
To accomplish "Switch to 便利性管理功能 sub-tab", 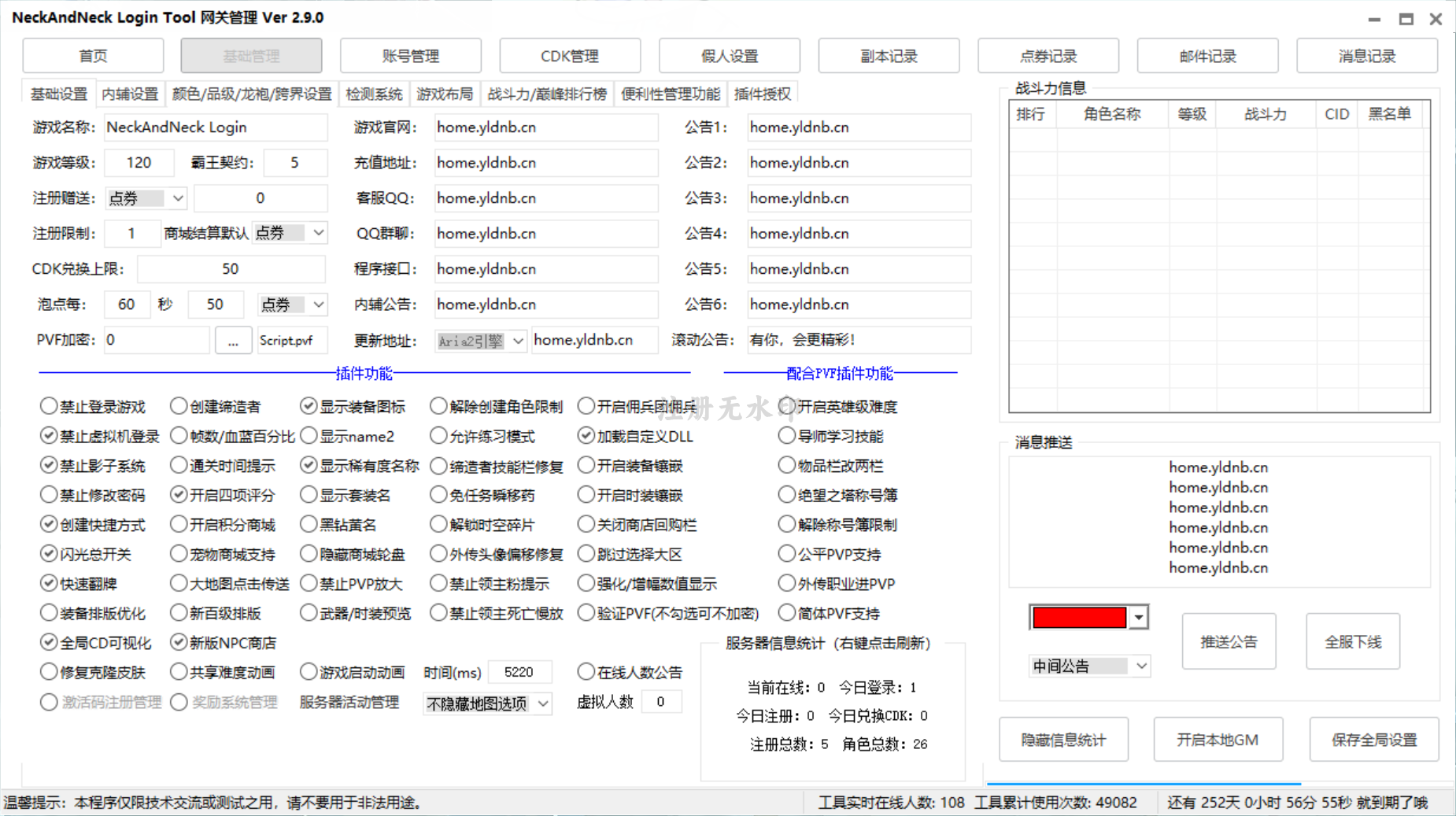I will coord(671,94).
